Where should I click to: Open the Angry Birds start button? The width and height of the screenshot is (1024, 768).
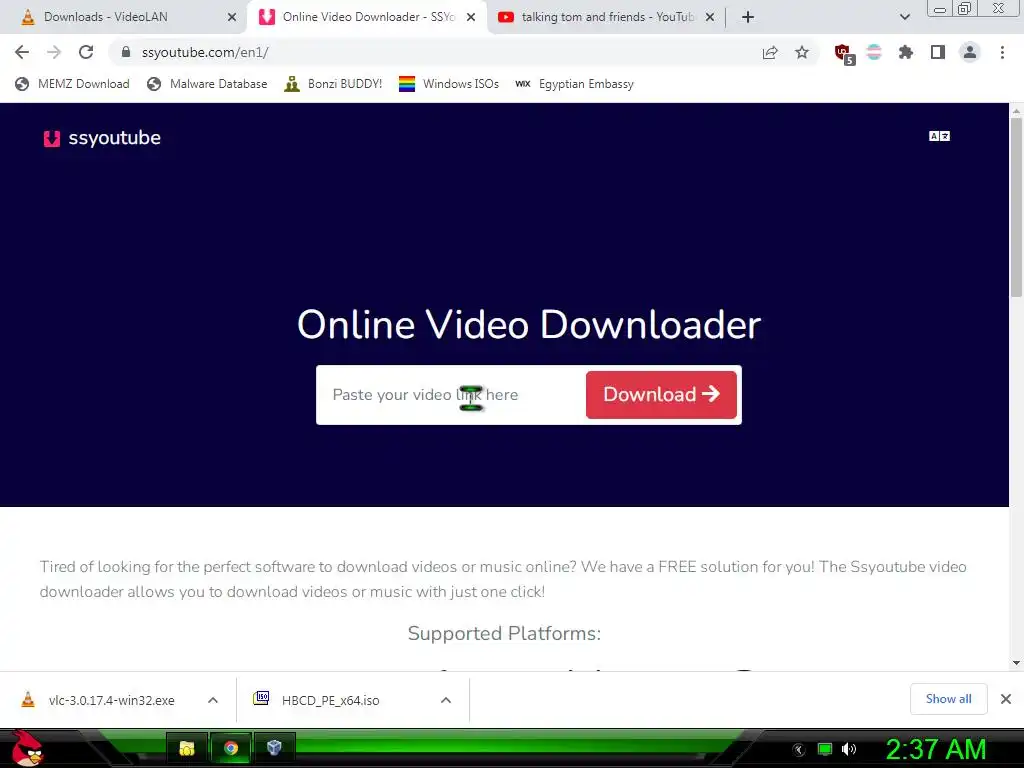[x=27, y=748]
